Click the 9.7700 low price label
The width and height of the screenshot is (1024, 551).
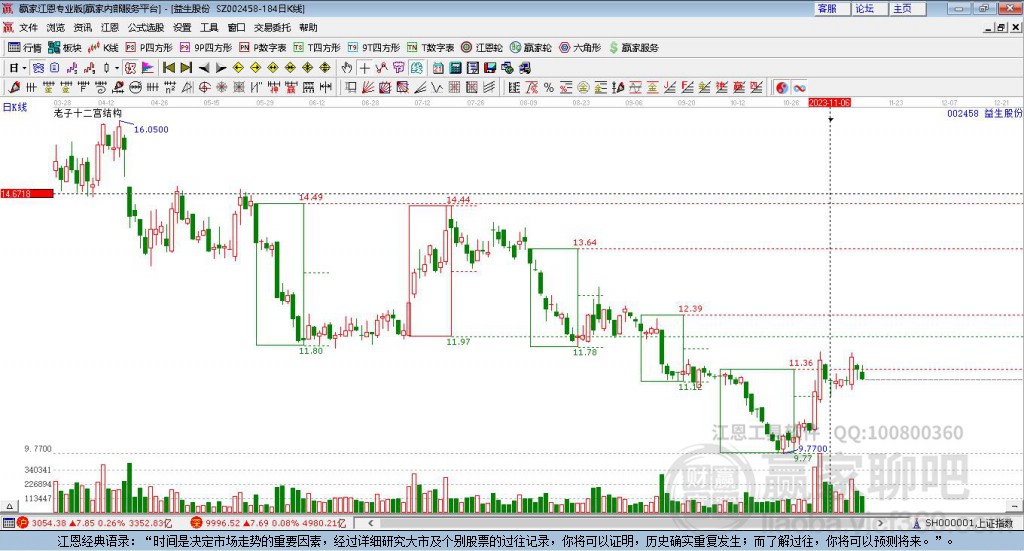point(813,449)
